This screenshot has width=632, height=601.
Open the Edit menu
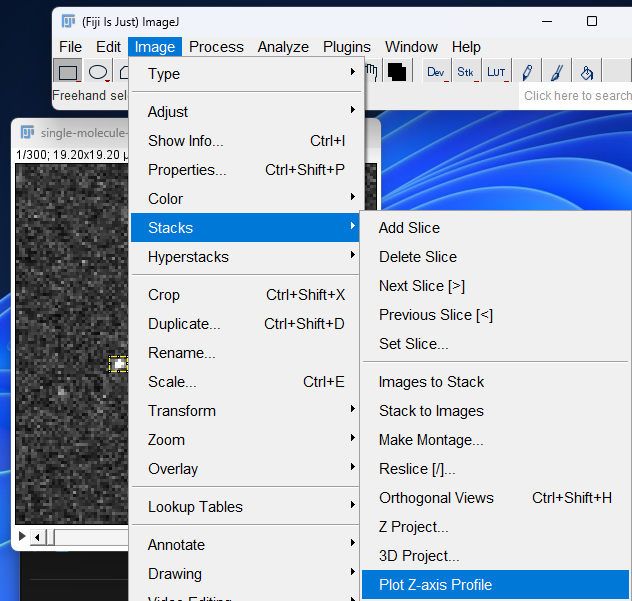(108, 47)
